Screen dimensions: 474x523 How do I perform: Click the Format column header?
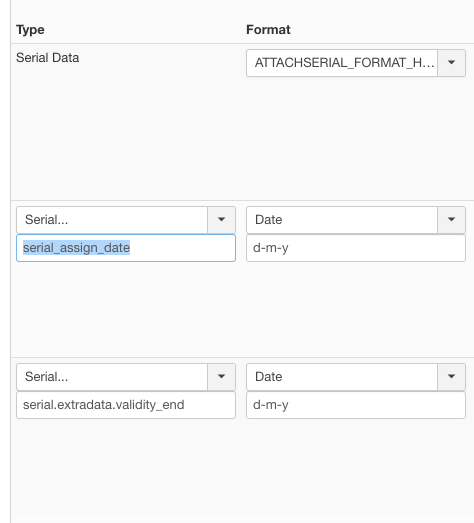pyautogui.click(x=268, y=30)
